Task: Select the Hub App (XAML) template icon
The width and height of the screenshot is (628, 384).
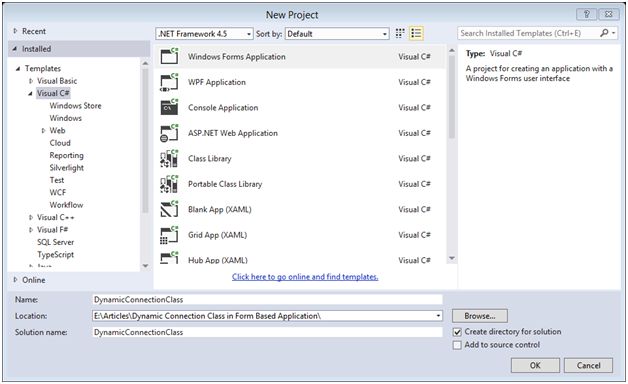Action: coord(169,257)
